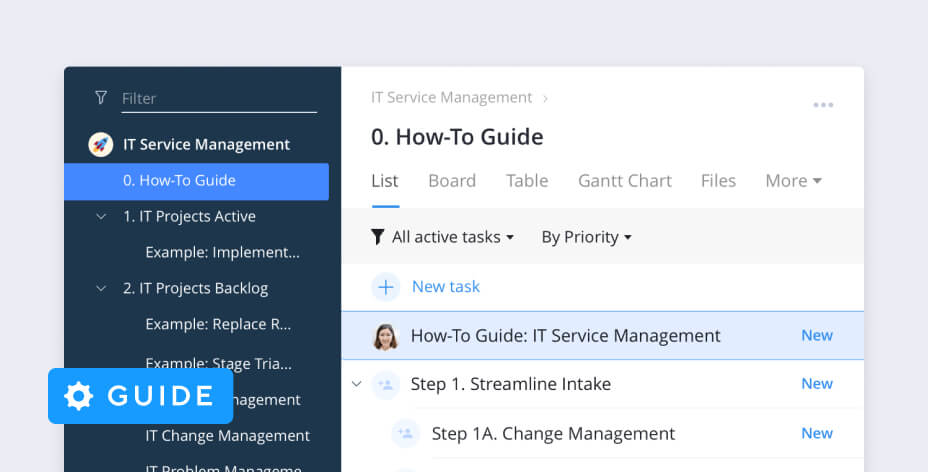
Task: Open the All active tasks filter dropdown
Action: click(443, 237)
